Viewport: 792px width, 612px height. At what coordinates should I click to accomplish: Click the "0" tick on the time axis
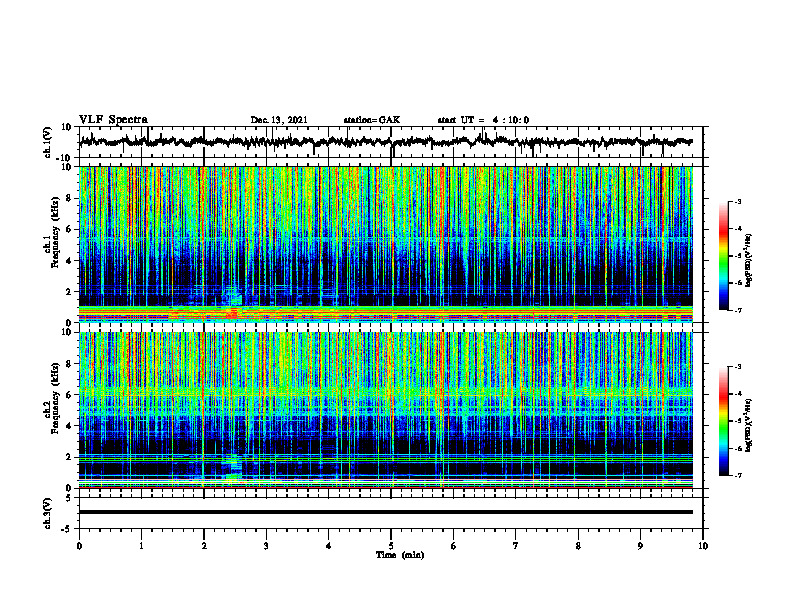click(79, 546)
